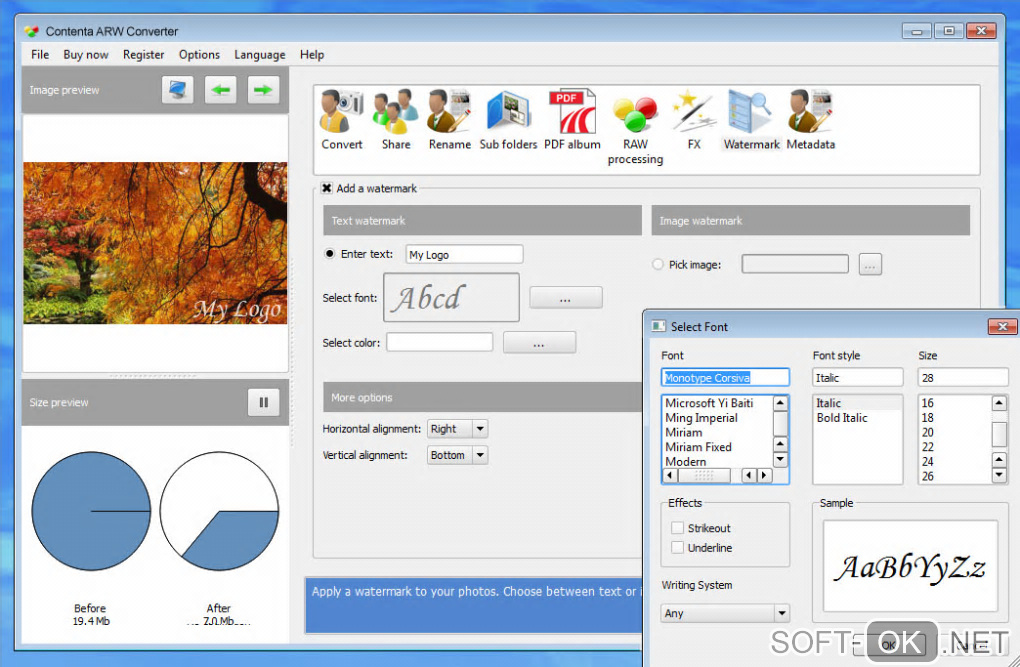1020x667 pixels.
Task: Select Bold Italic in Font style list
Action: tap(842, 418)
